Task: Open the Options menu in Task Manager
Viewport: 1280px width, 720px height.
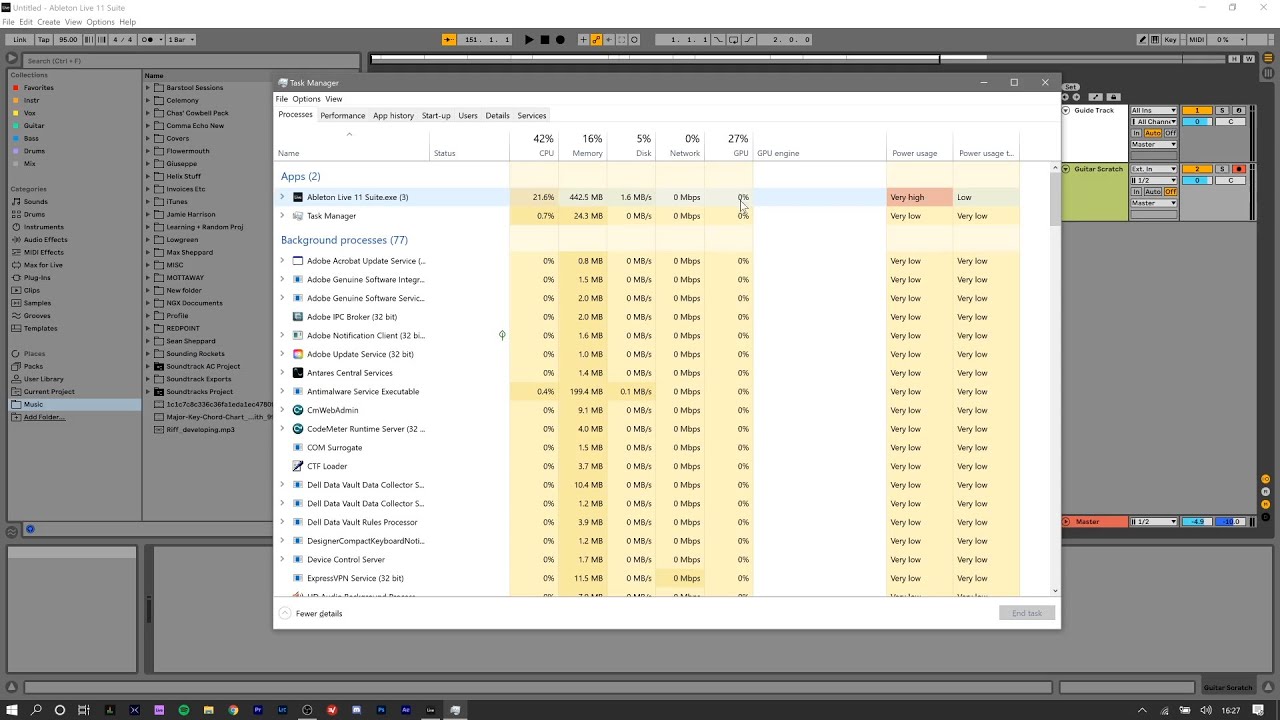Action: (306, 99)
